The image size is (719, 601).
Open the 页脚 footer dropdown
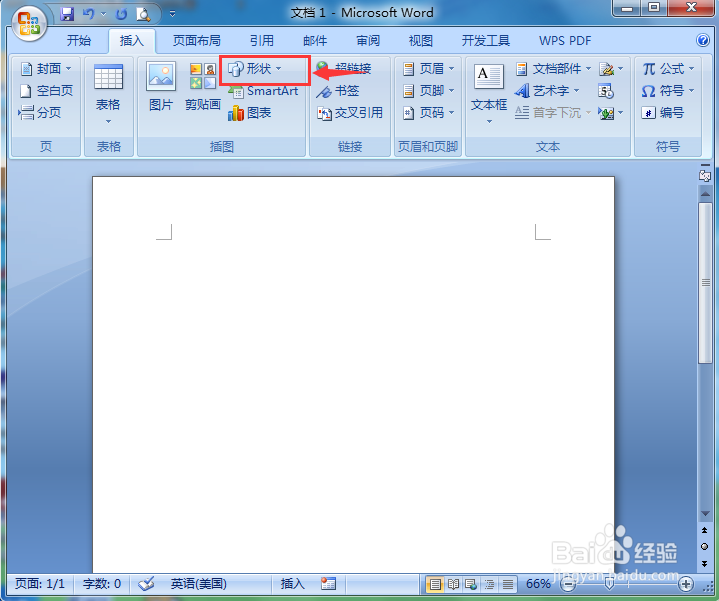[x=428, y=91]
